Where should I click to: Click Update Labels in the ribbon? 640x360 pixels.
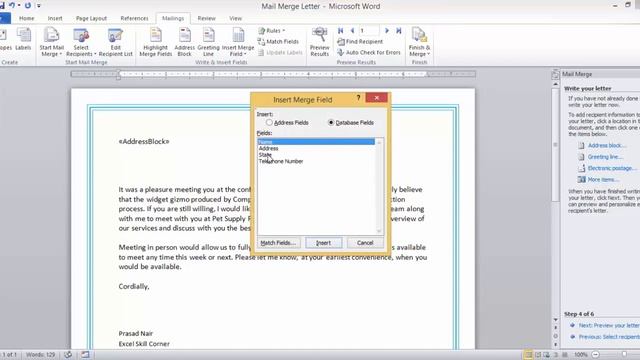click(280, 53)
